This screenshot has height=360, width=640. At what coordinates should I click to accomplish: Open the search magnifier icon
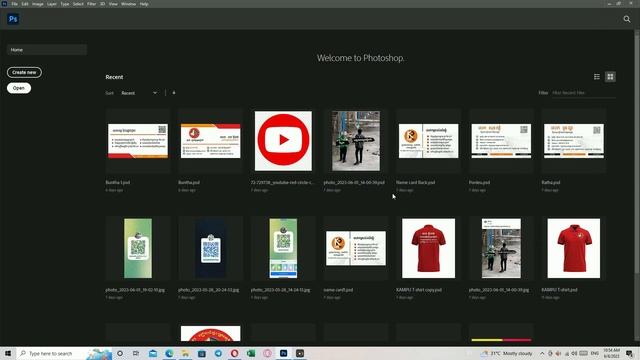point(627,19)
